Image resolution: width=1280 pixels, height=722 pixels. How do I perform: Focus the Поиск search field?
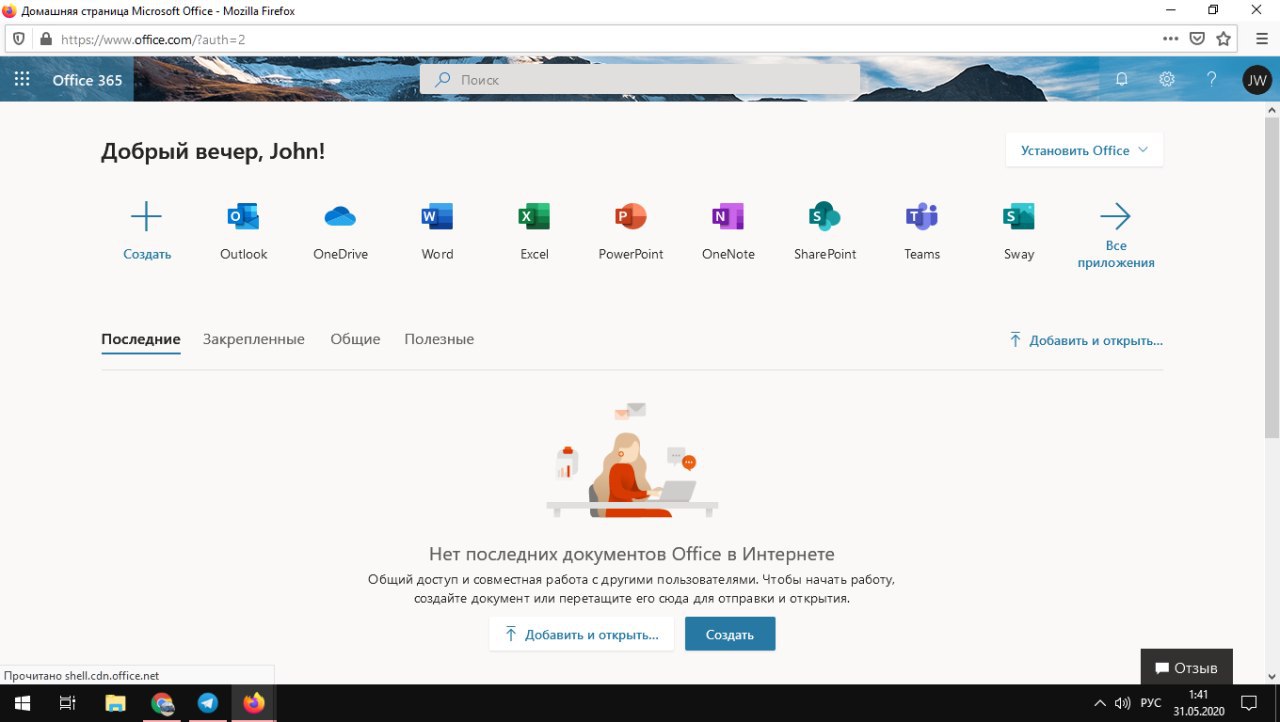(x=640, y=79)
